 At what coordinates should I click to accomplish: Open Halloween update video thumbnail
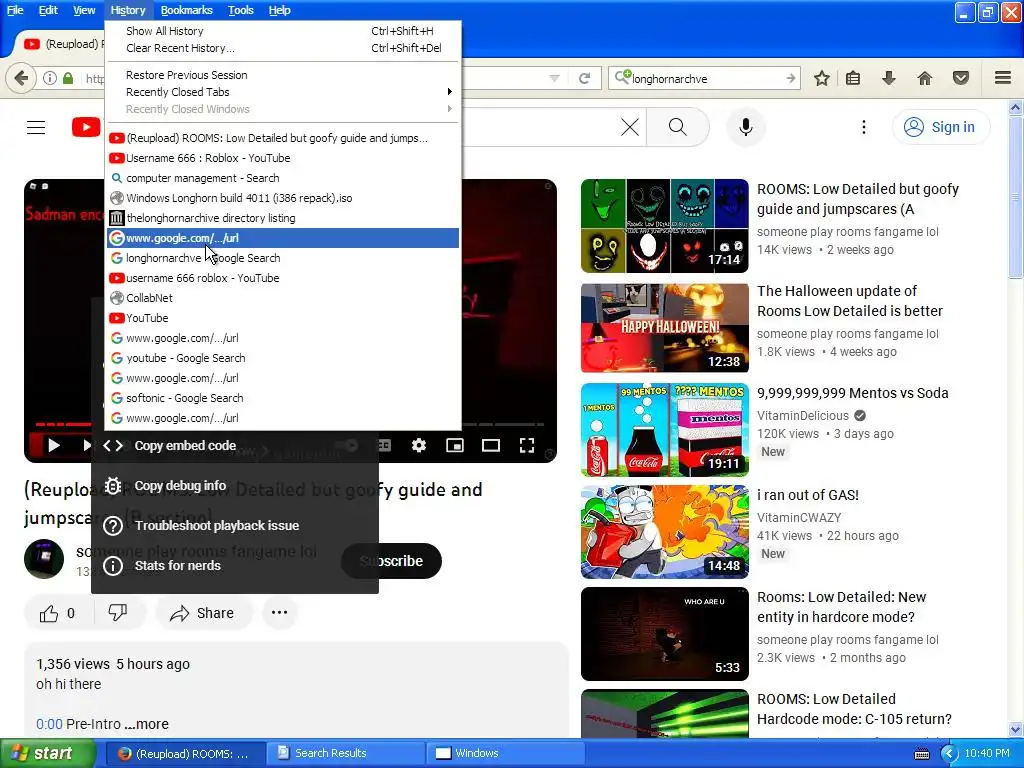point(665,328)
